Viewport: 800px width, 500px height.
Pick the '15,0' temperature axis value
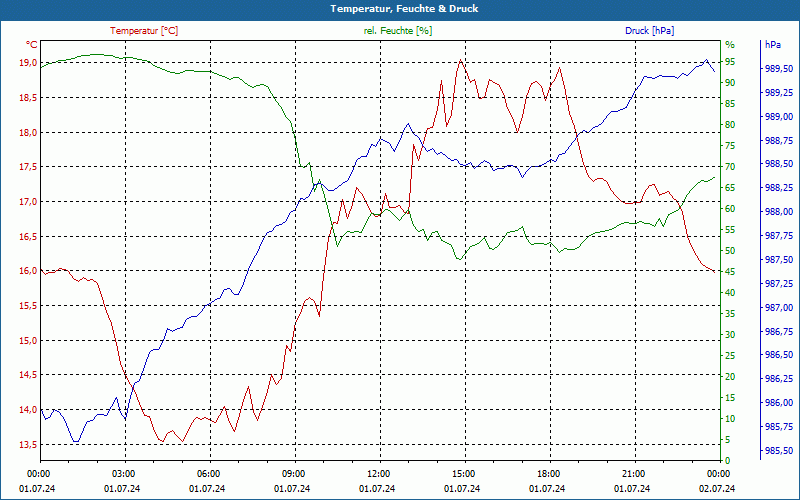click(x=28, y=340)
